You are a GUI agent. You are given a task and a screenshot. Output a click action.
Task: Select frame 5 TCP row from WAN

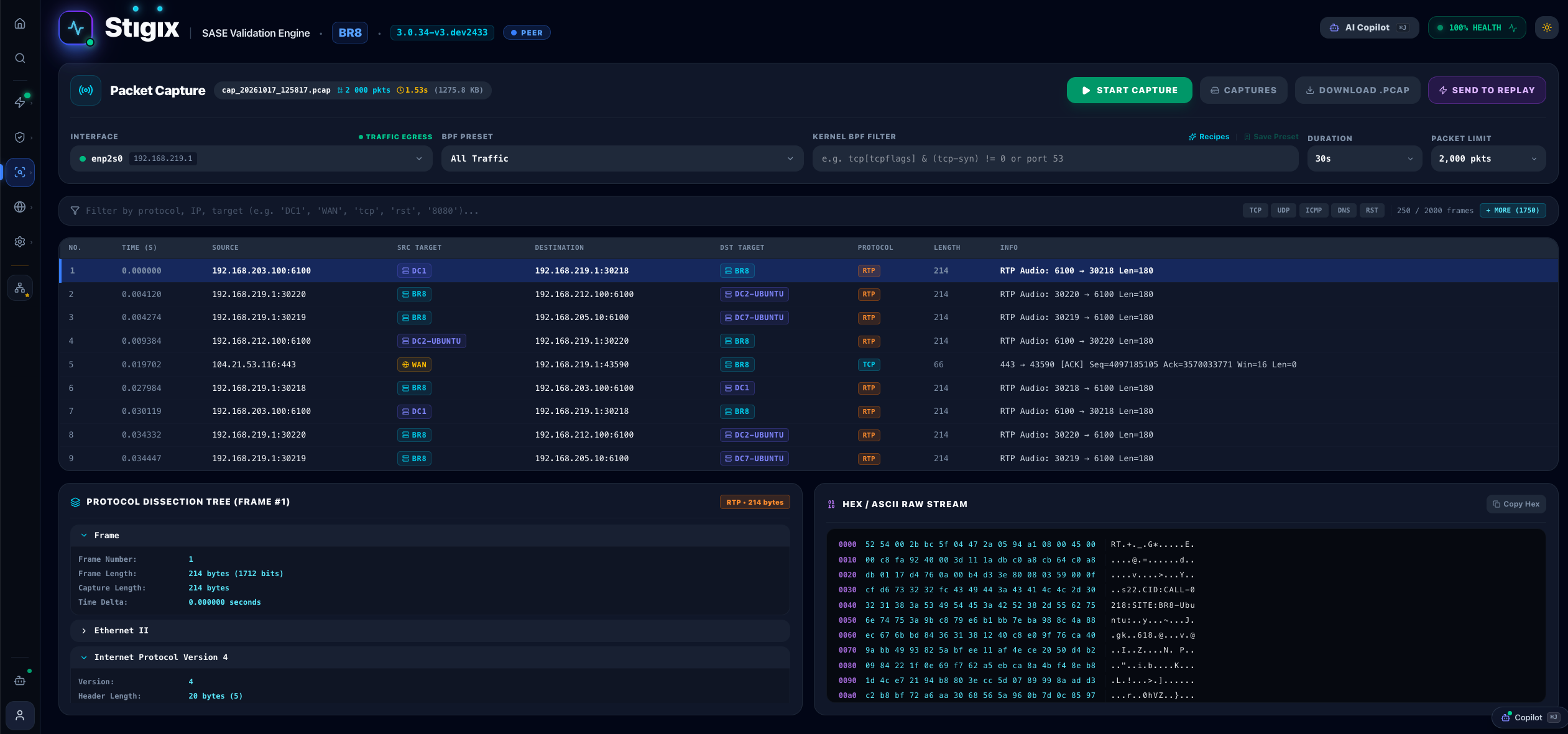pyautogui.click(x=808, y=365)
